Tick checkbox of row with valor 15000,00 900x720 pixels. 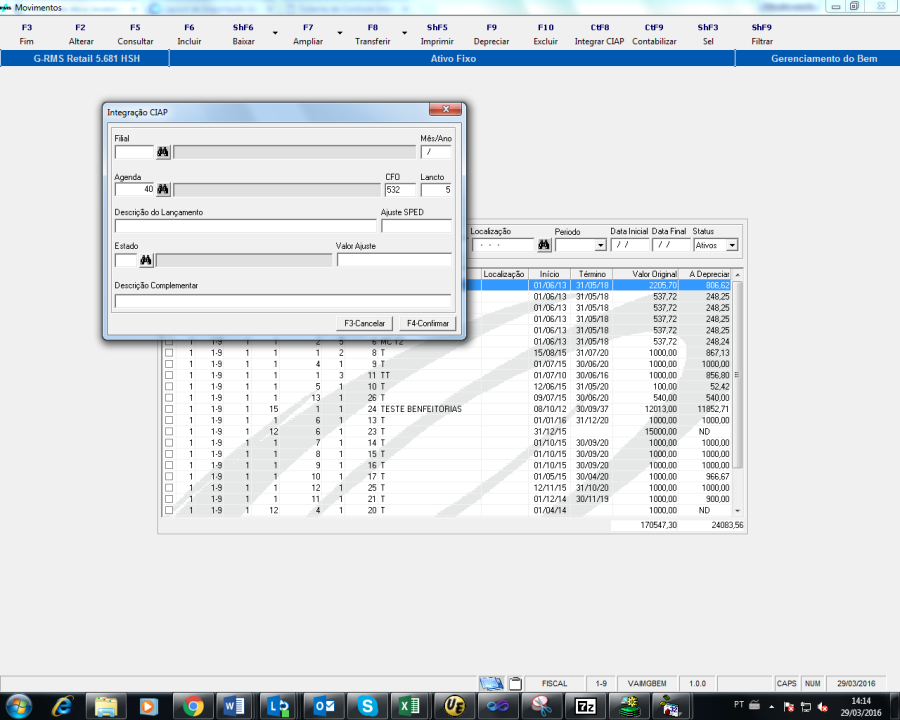[x=169, y=431]
